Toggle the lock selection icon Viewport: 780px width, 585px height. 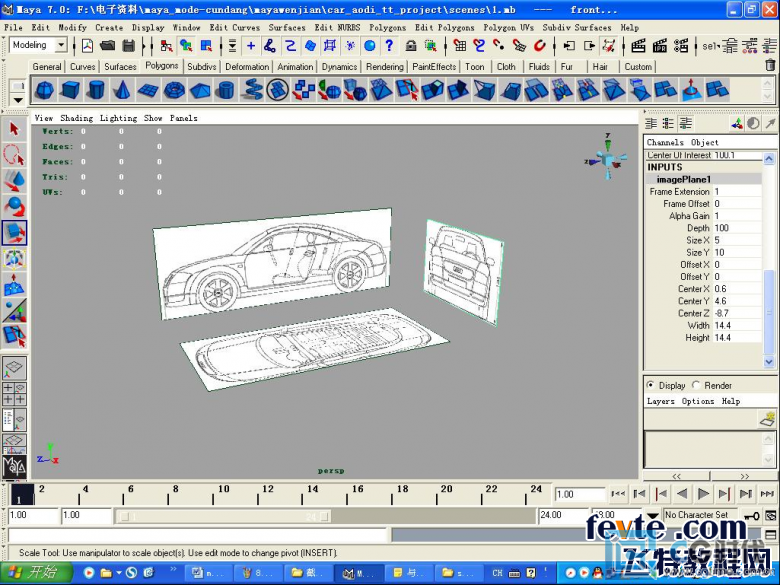(x=410, y=46)
